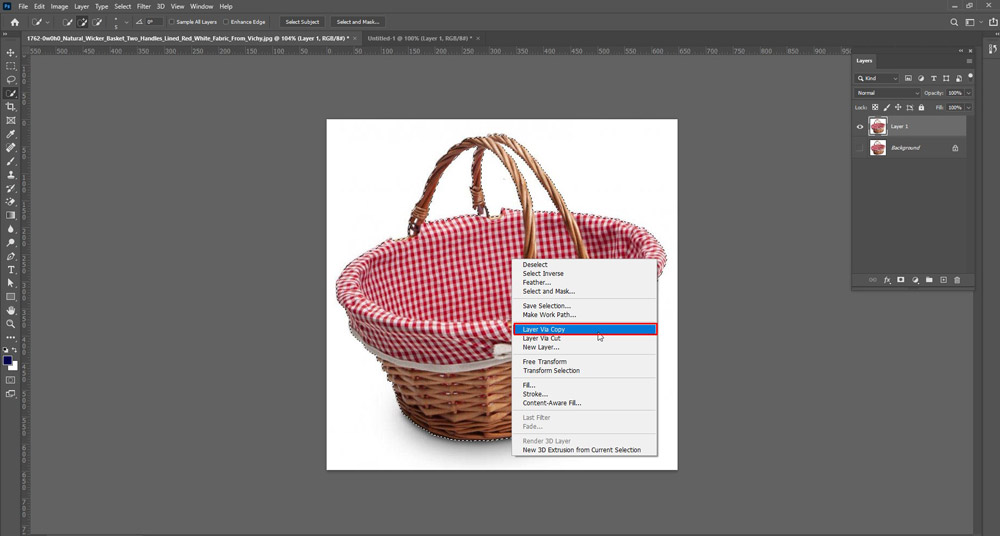Image resolution: width=1000 pixels, height=536 pixels.
Task: Select the Clone Stamp tool
Action: pyautogui.click(x=11, y=175)
